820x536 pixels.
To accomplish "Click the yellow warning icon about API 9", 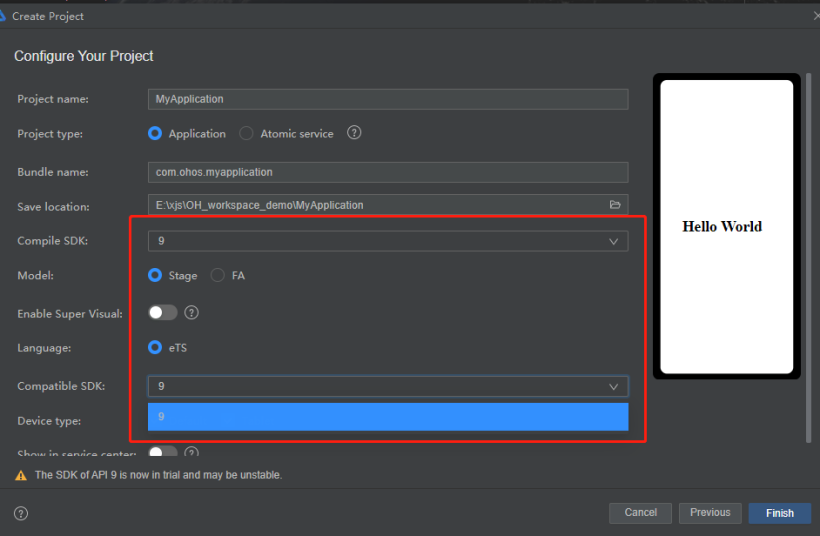I will pyautogui.click(x=21, y=475).
